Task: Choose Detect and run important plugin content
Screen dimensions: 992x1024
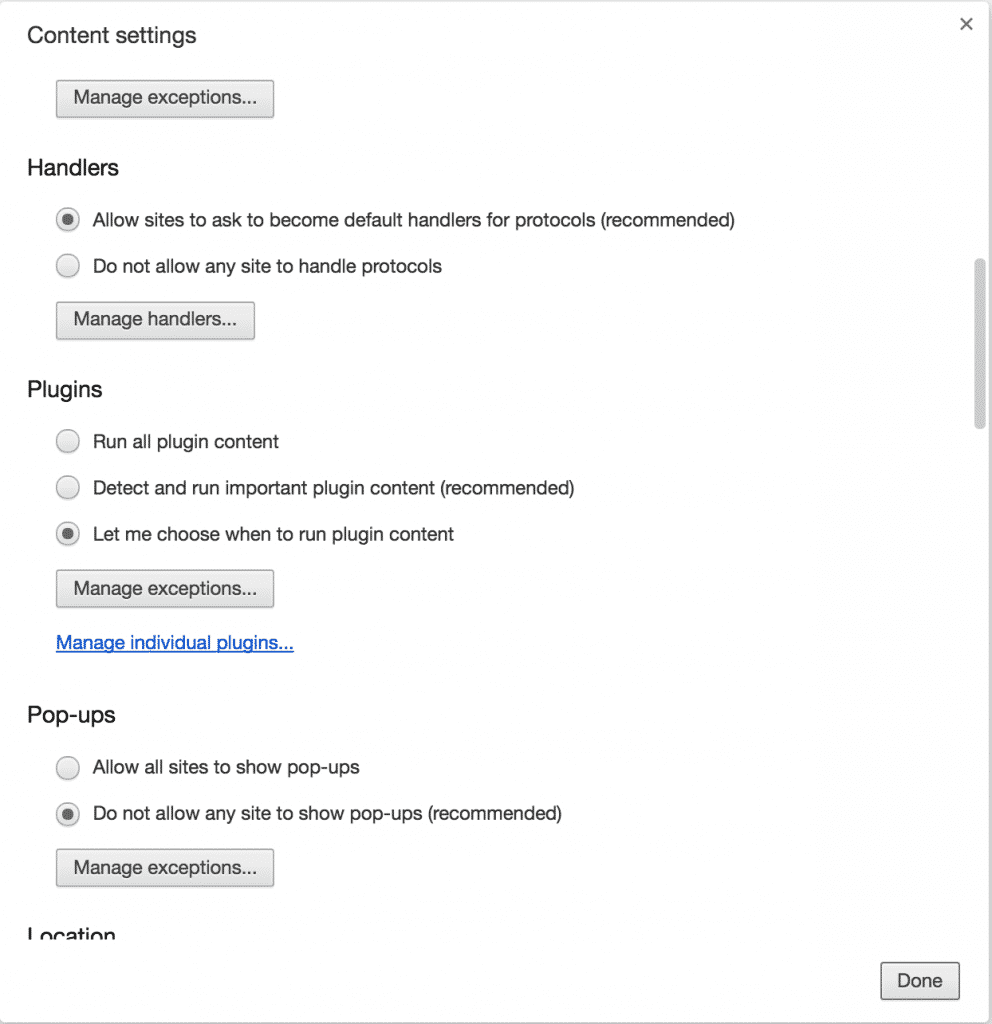Action: [68, 488]
